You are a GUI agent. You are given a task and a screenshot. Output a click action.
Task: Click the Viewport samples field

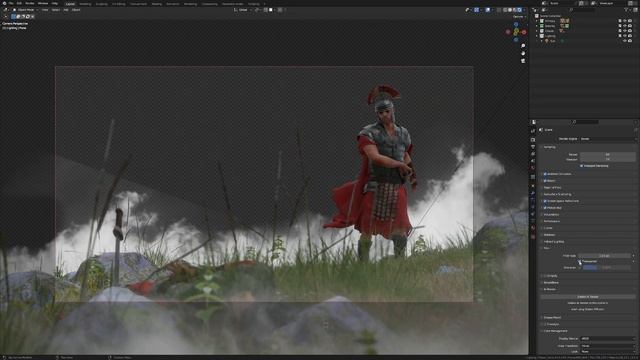click(x=607, y=159)
